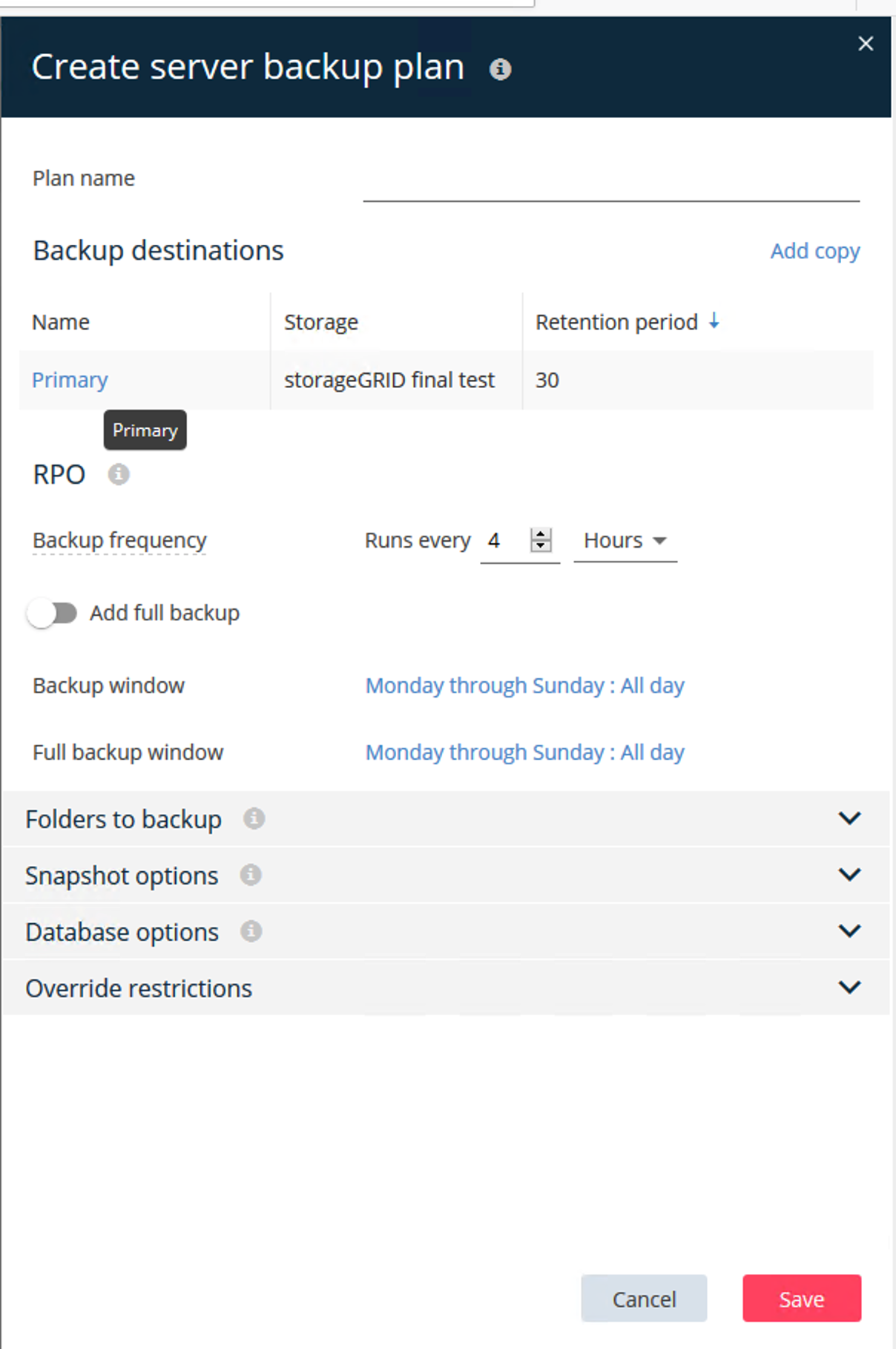
Task: Close the Create server backup plan dialog
Action: point(865,44)
